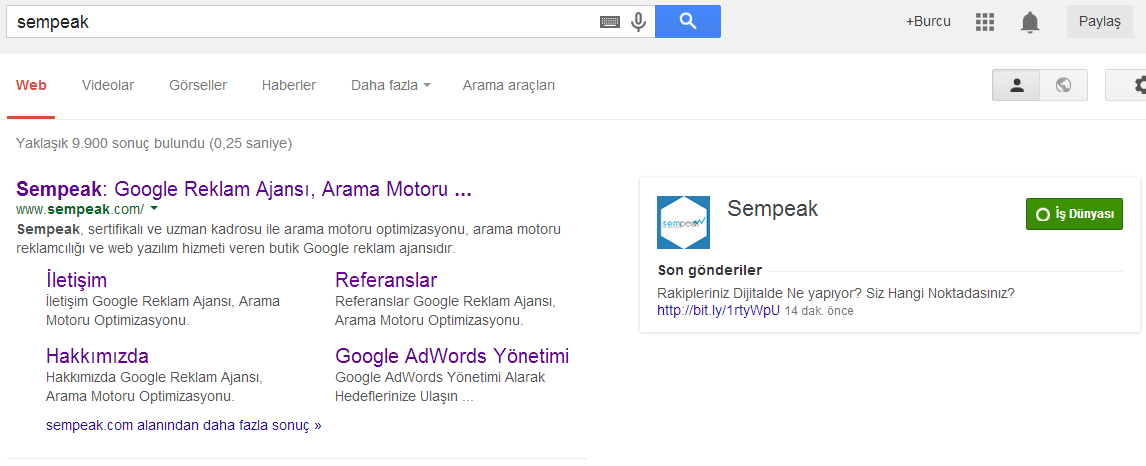Open Arama araçları search tools
1146x466 pixels.
[508, 86]
